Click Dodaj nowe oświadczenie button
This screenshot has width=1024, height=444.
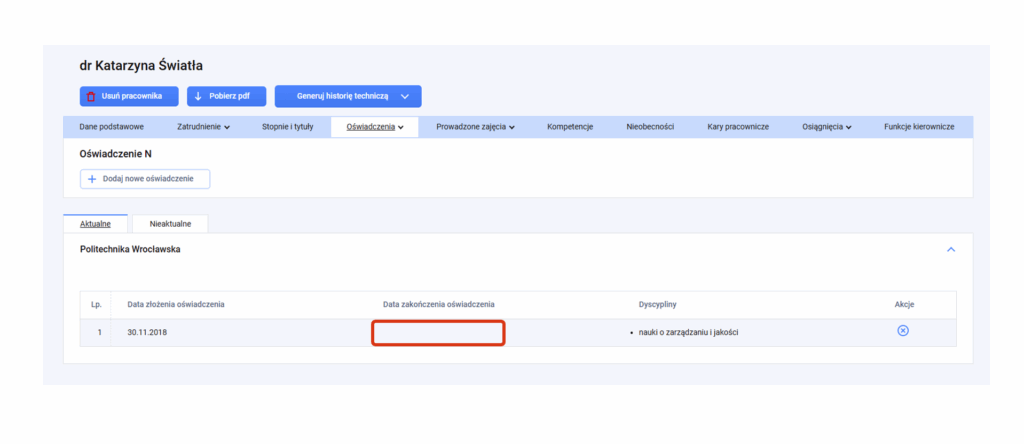click(x=145, y=179)
